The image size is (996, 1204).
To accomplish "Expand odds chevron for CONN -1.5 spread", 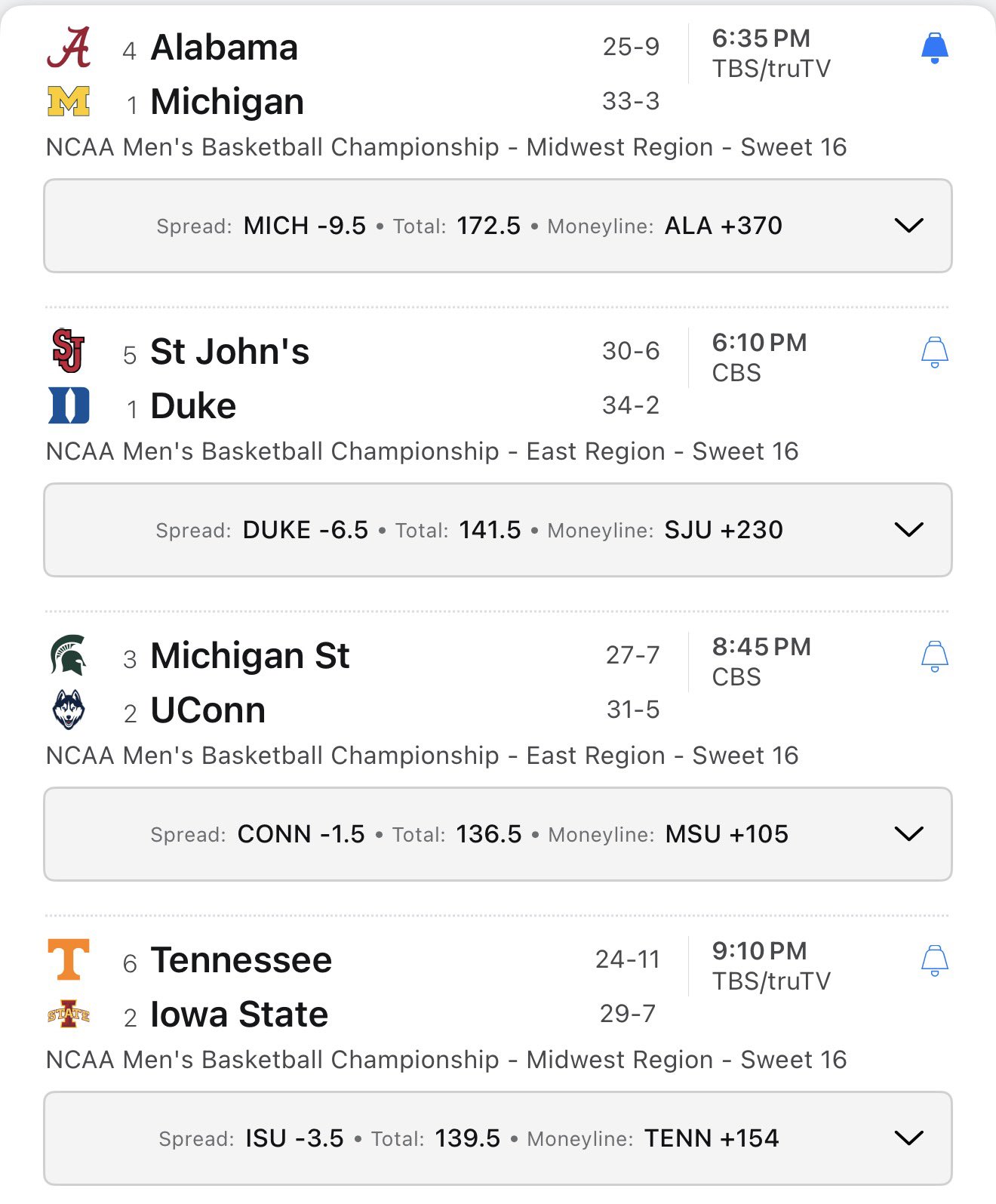I will tap(908, 834).
